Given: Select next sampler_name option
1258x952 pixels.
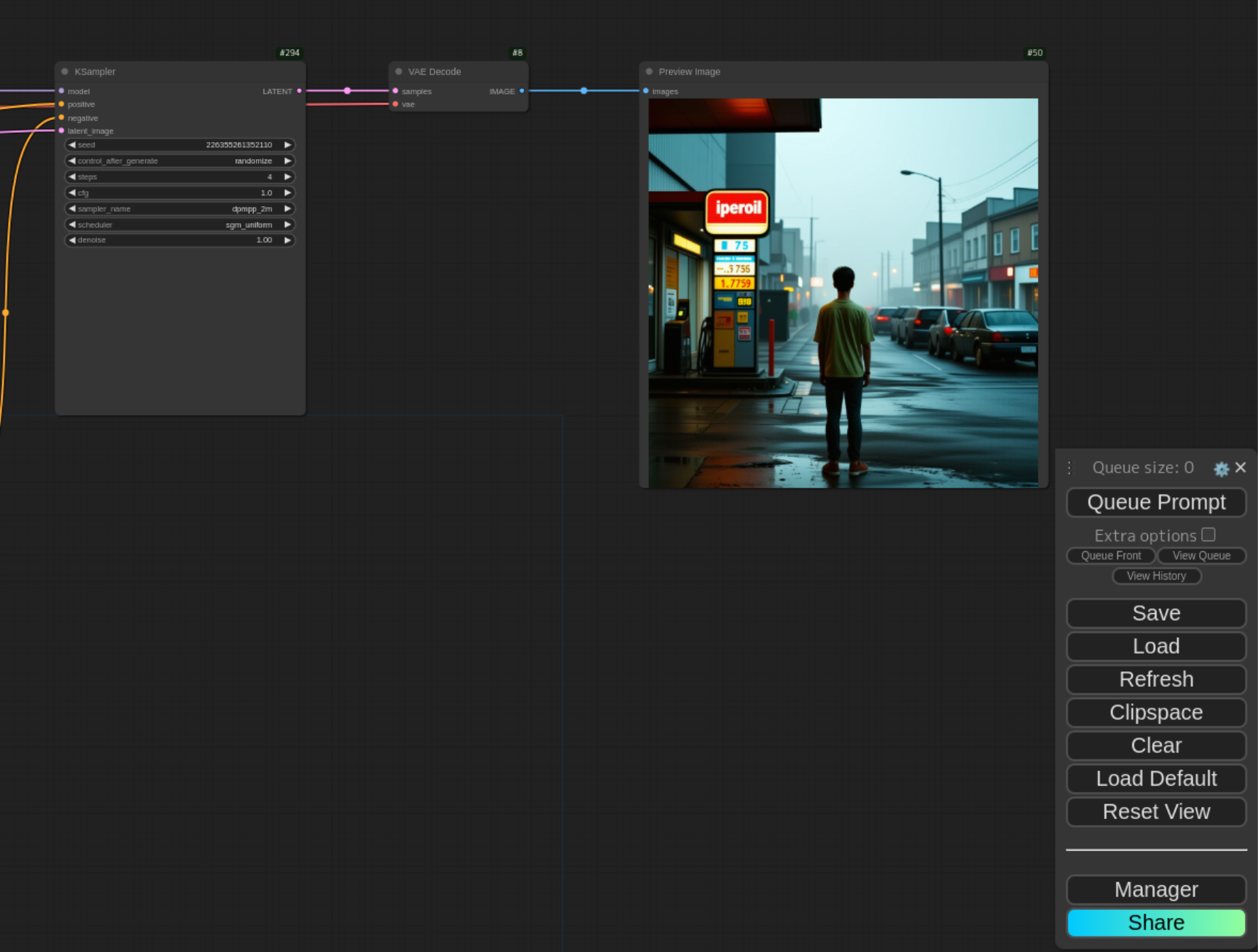Looking at the screenshot, I should point(288,209).
